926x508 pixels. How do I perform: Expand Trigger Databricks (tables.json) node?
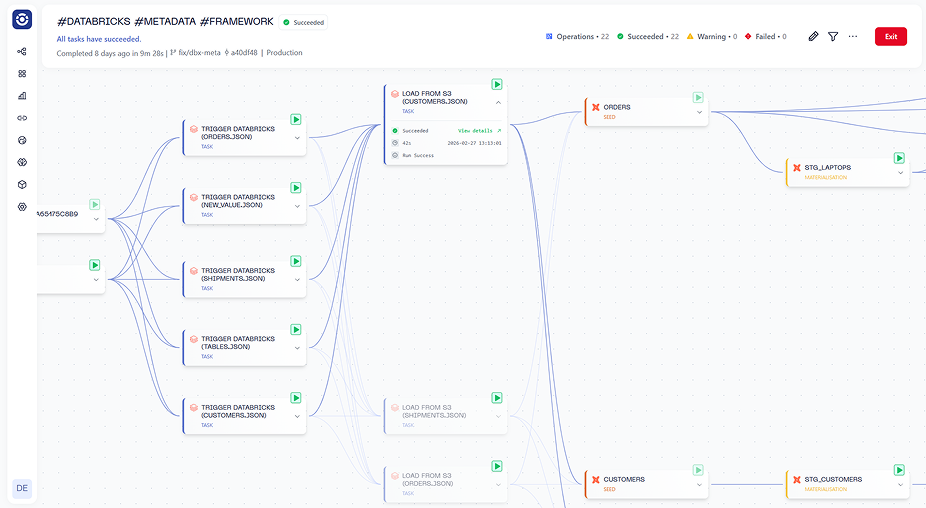[297, 348]
